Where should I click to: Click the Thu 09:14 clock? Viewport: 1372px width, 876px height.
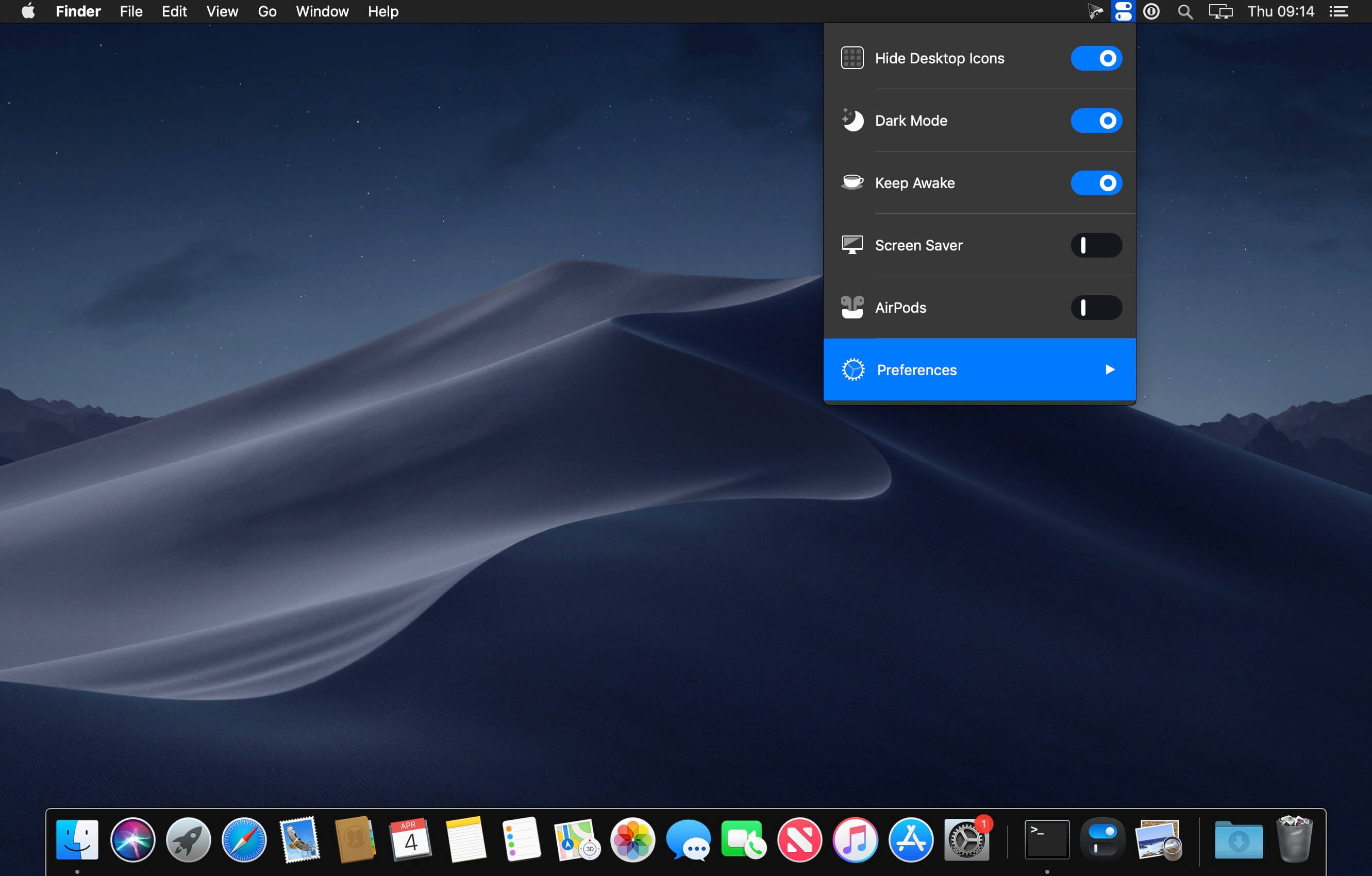(1280, 11)
